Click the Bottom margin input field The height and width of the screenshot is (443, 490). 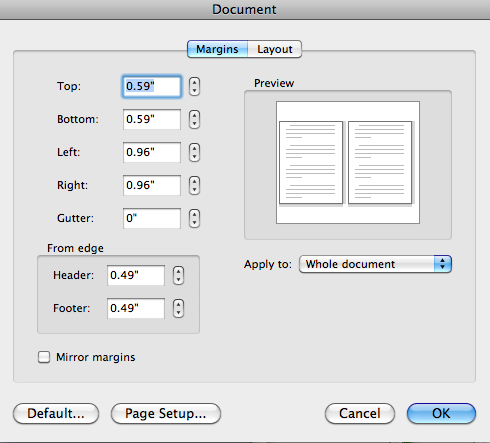tap(152, 119)
